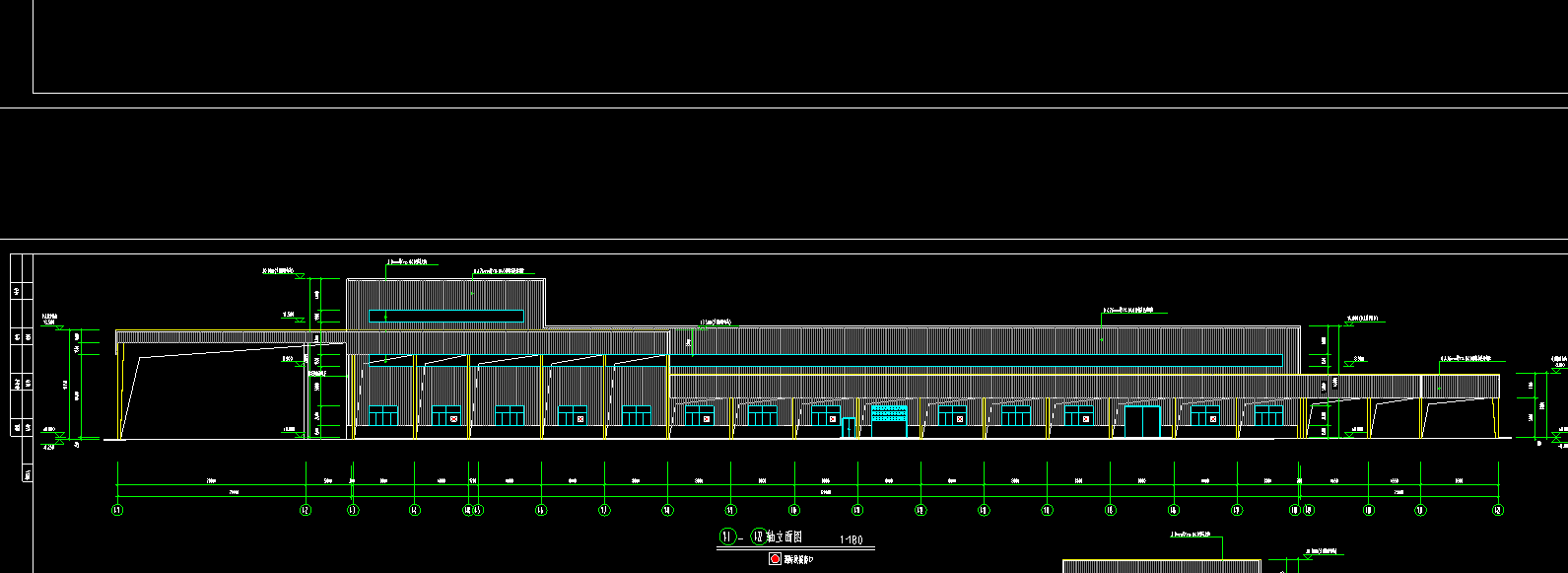Select the second axis bubble from left
Viewport: 1568px width, 573px height.
[x=306, y=510]
